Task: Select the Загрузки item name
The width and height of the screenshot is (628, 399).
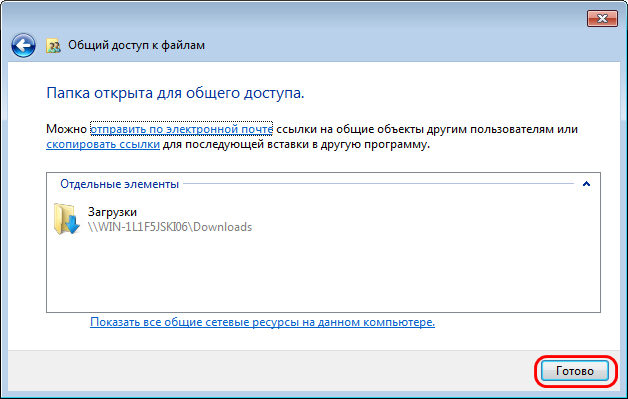Action: (112, 212)
